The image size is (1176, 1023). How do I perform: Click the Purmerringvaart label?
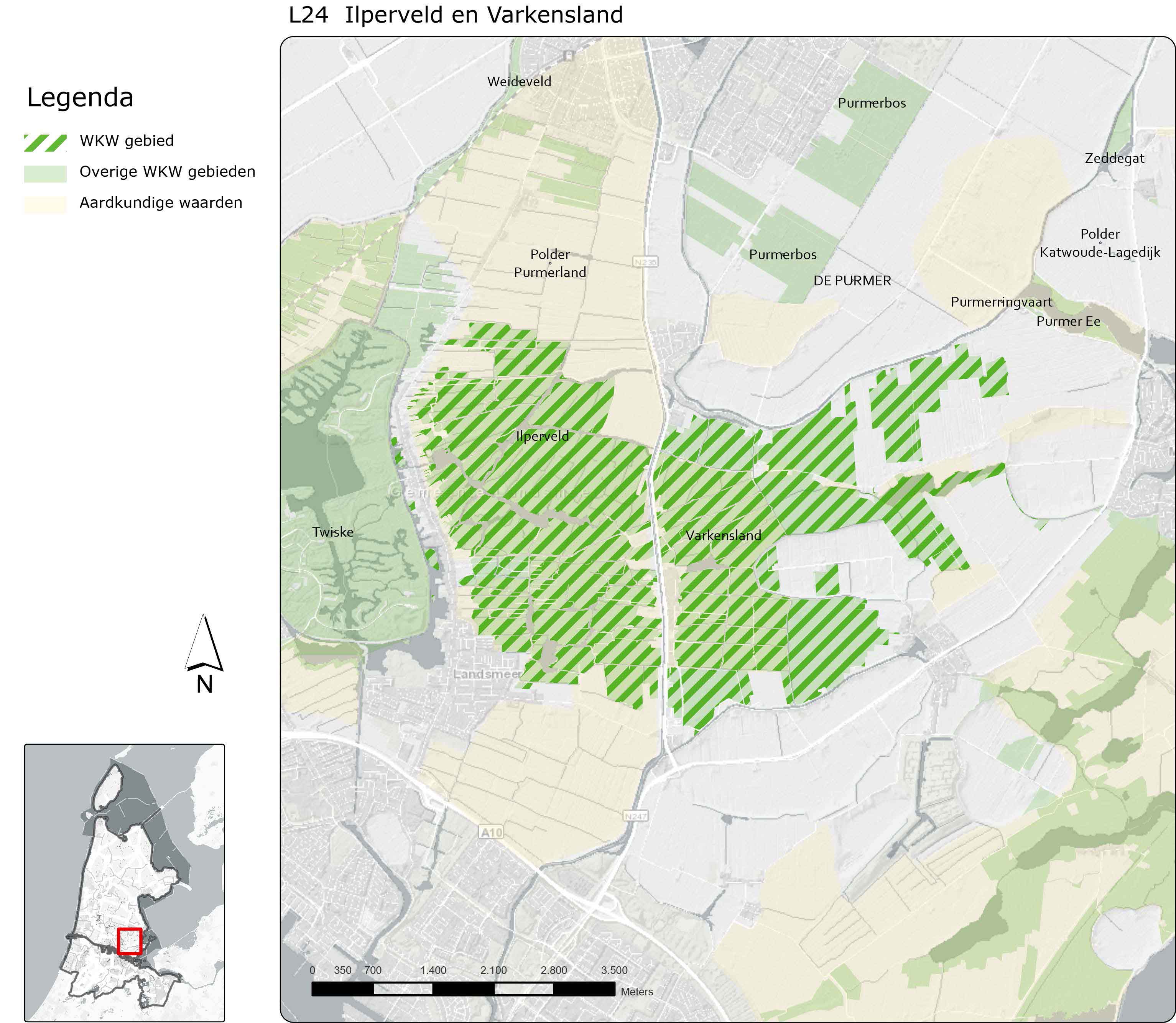click(x=1001, y=302)
